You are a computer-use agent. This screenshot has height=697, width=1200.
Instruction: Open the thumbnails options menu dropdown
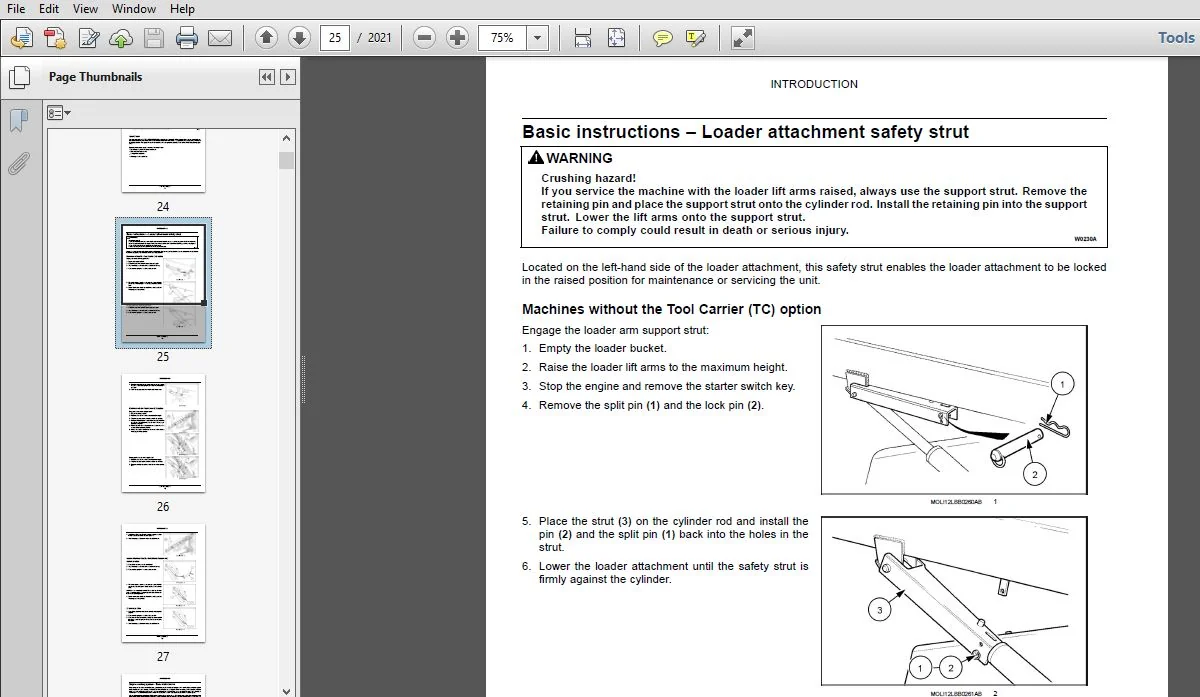point(59,113)
